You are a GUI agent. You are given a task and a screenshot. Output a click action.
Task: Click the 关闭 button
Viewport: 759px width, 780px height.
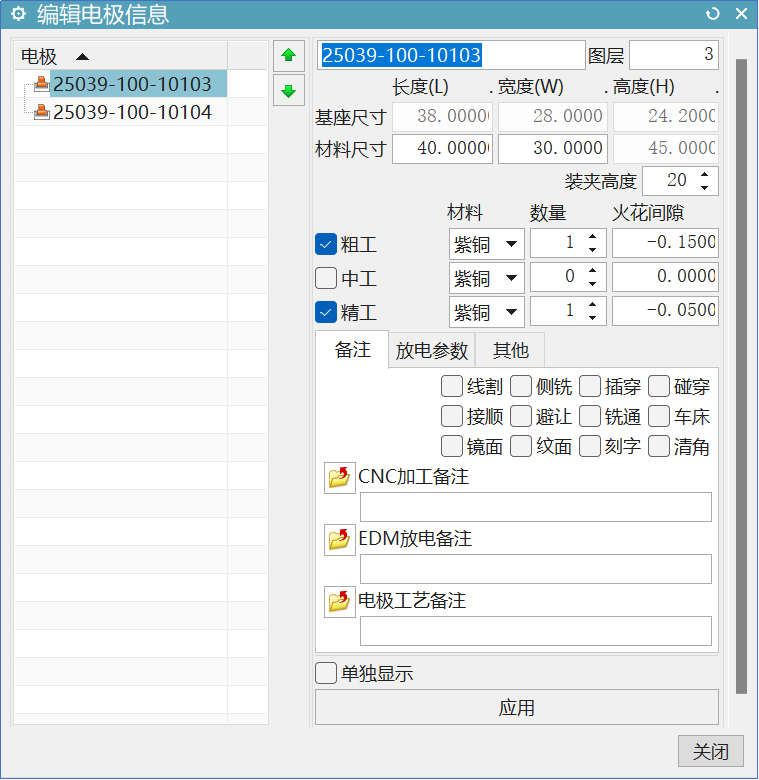tap(710, 751)
